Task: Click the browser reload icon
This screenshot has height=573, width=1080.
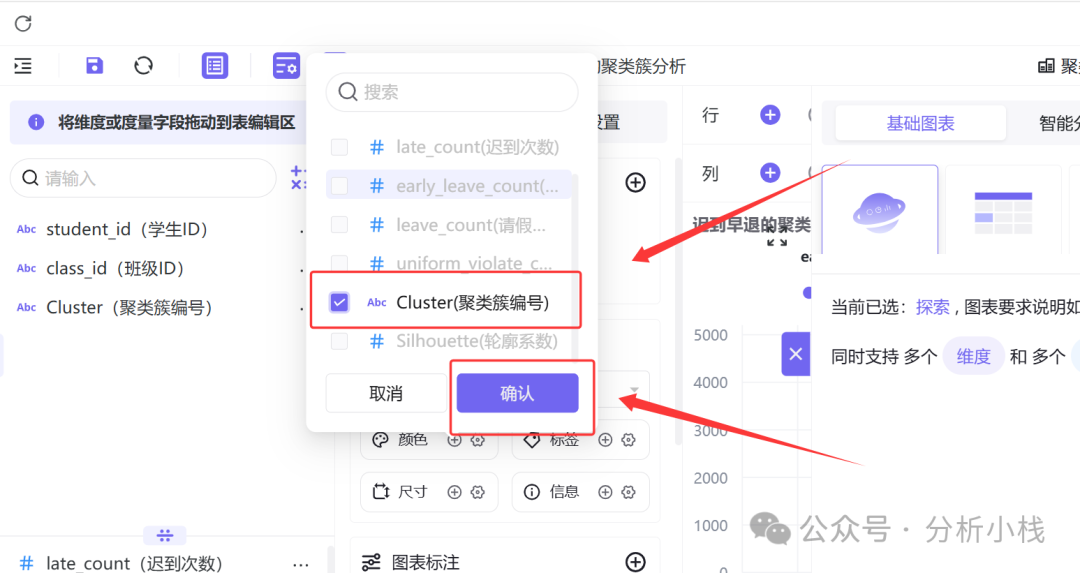Action: (23, 23)
